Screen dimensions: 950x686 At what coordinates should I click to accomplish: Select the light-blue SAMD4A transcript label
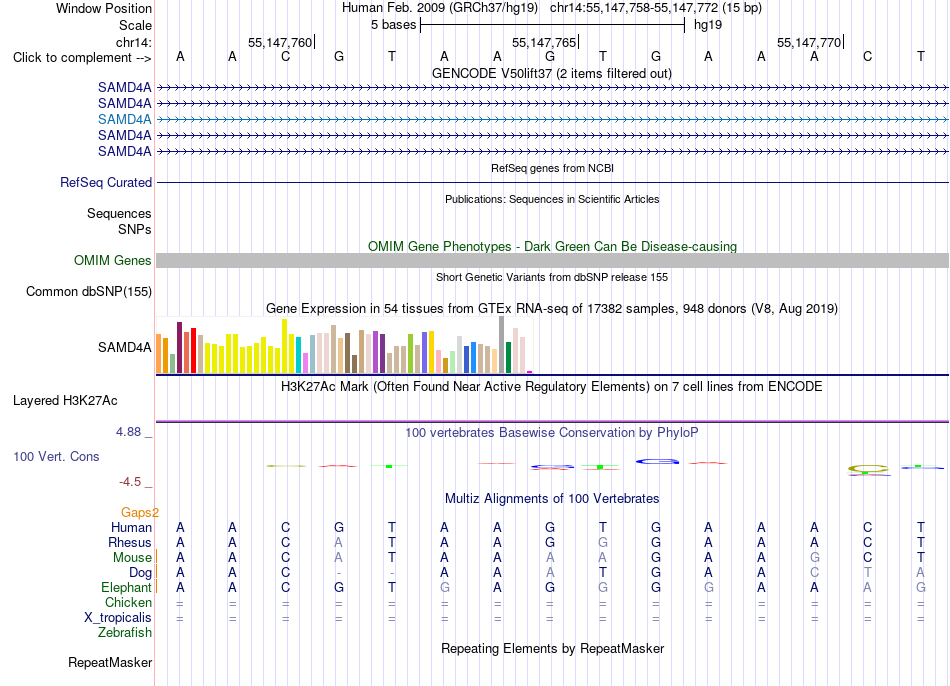[124, 119]
